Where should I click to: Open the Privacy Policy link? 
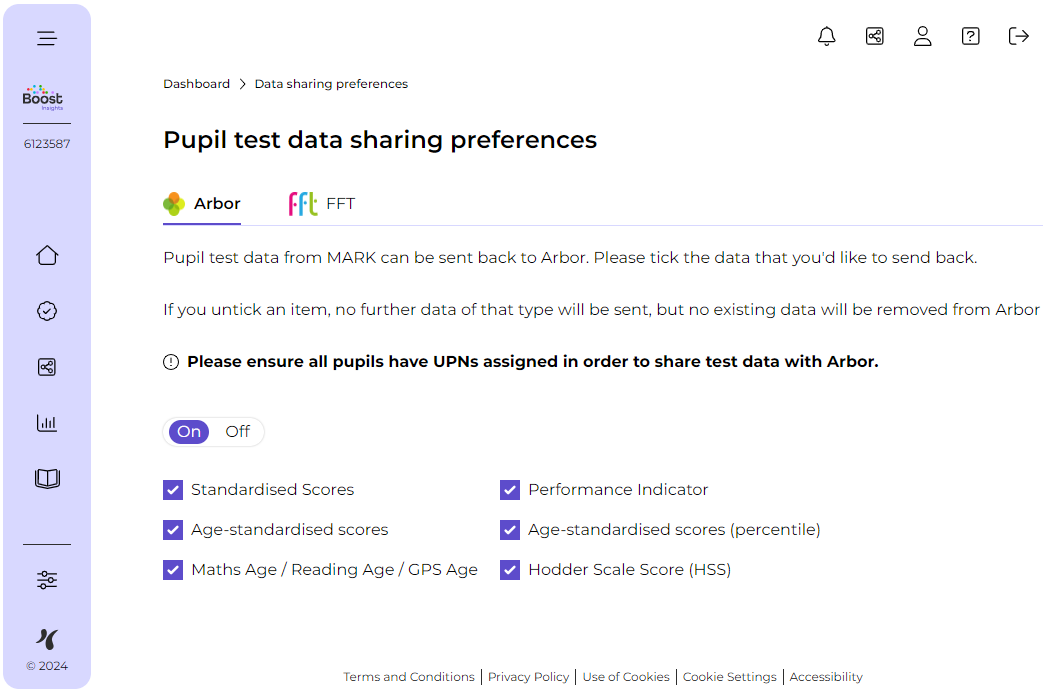pos(528,677)
